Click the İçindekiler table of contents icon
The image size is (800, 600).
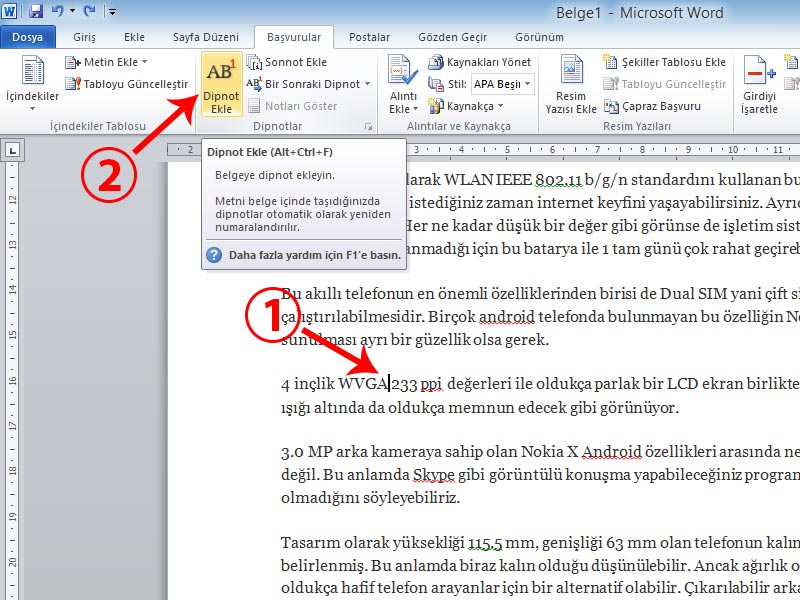(x=33, y=70)
